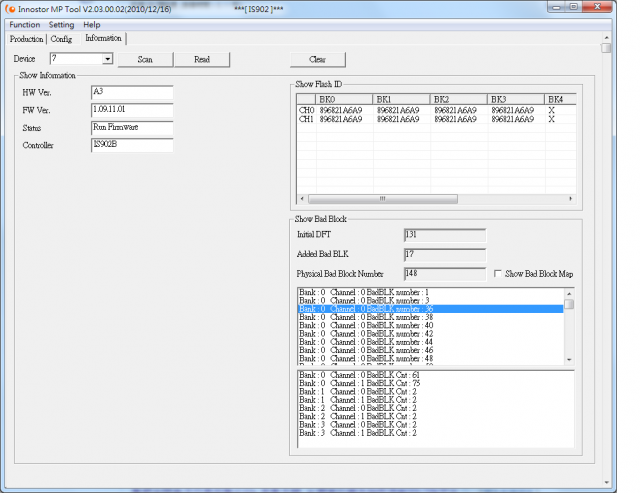The height and width of the screenshot is (493, 640).
Task: Click the bad block list scrollbar thumb
Action: point(569,304)
